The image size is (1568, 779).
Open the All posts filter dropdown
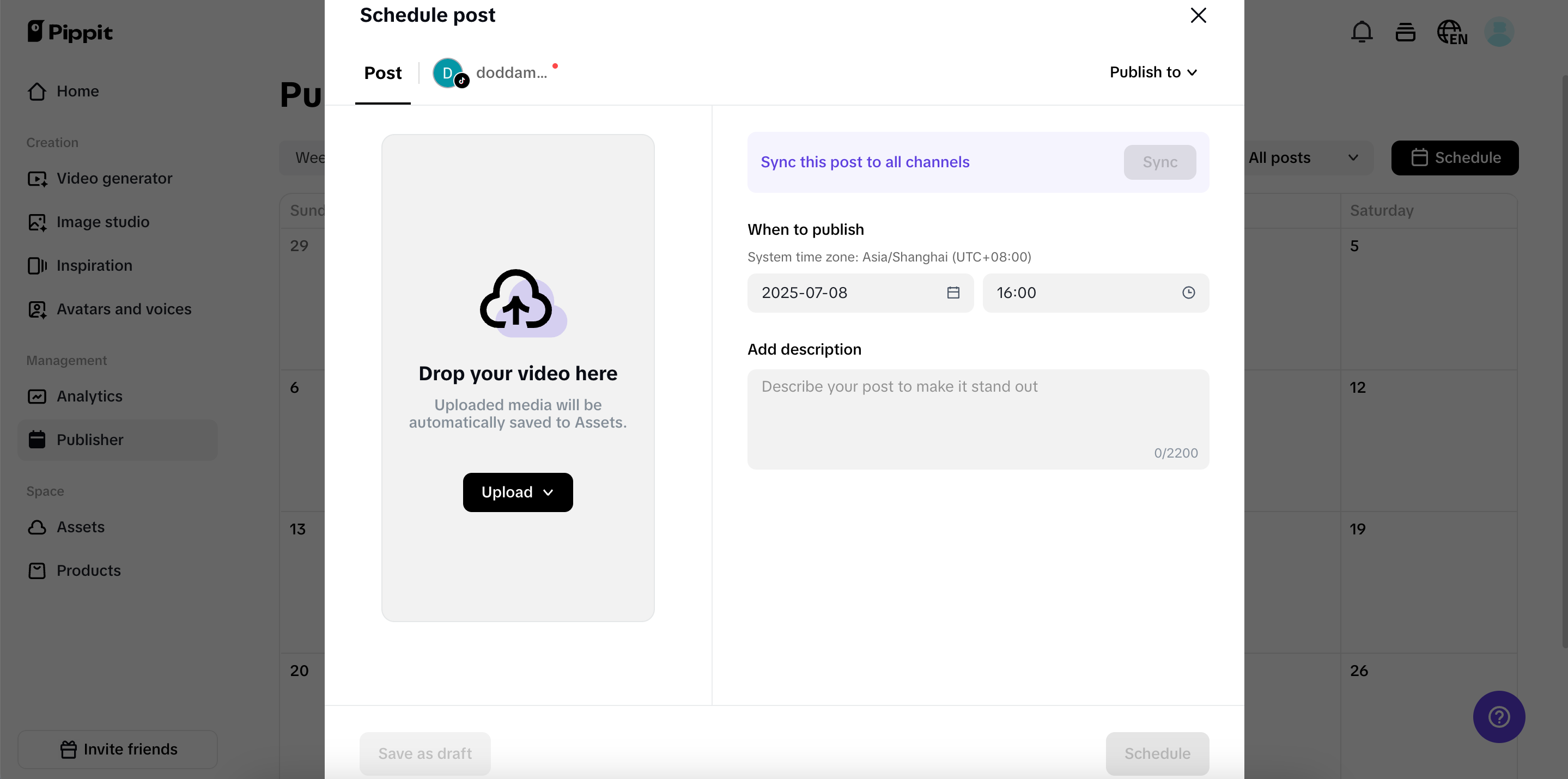tap(1309, 157)
